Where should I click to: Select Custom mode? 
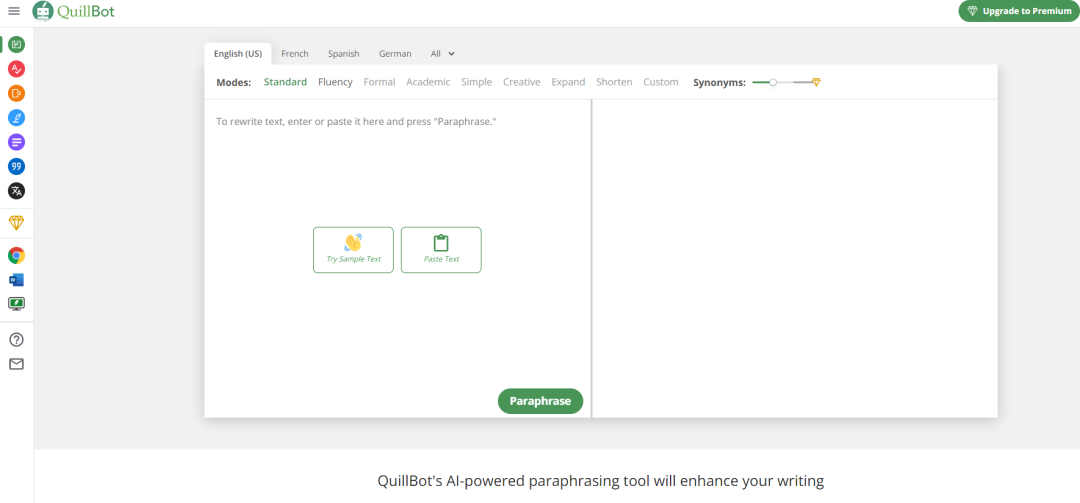661,82
